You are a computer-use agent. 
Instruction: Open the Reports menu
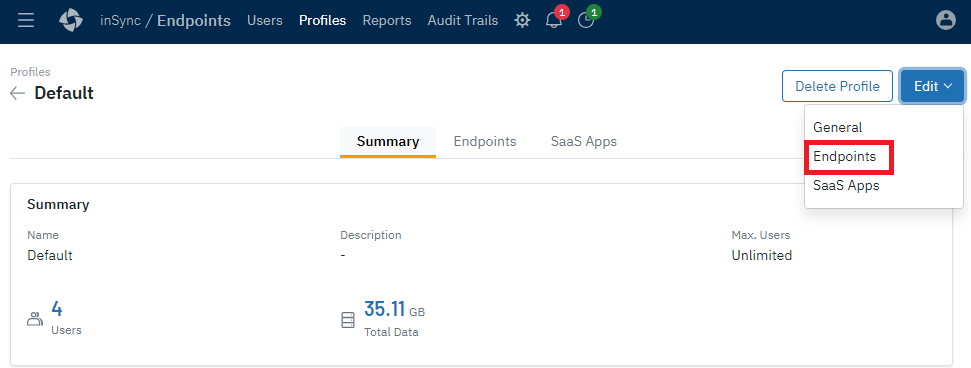pyautogui.click(x=387, y=20)
